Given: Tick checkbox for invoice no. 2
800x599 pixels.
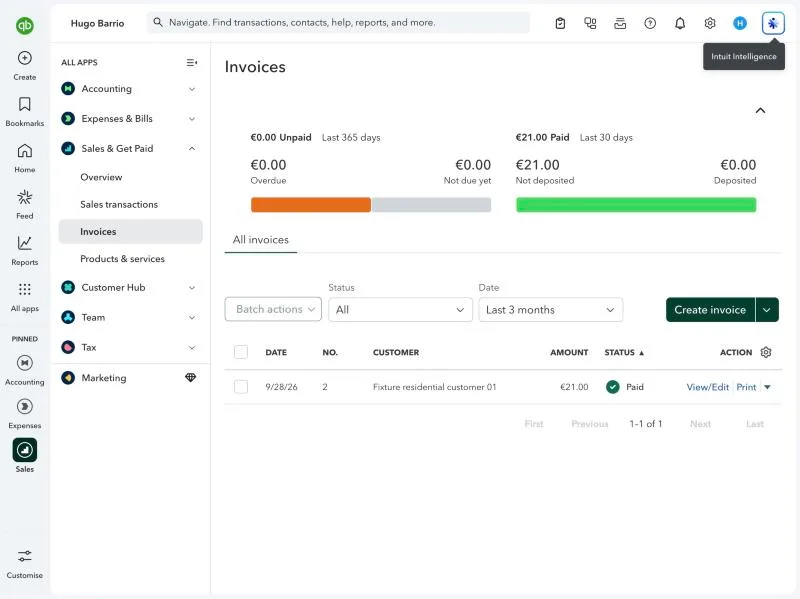Looking at the screenshot, I should pos(241,387).
